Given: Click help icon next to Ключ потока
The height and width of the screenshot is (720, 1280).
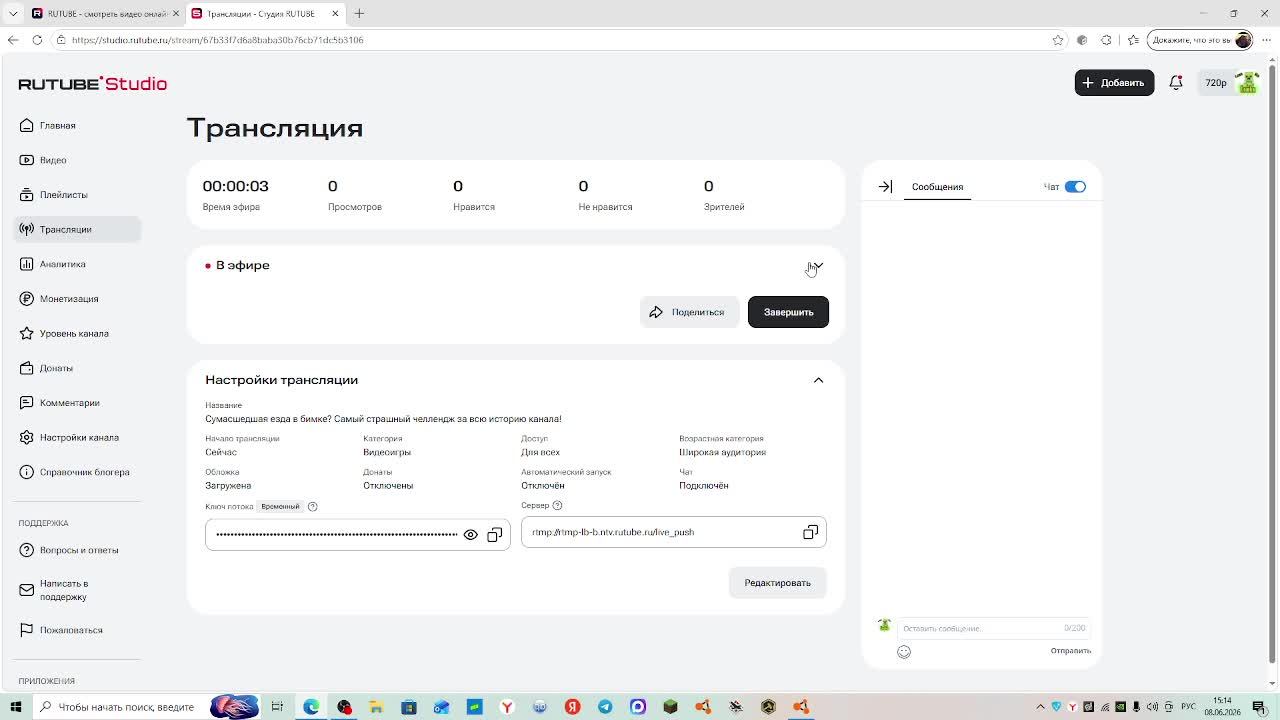Looking at the screenshot, I should (313, 507).
